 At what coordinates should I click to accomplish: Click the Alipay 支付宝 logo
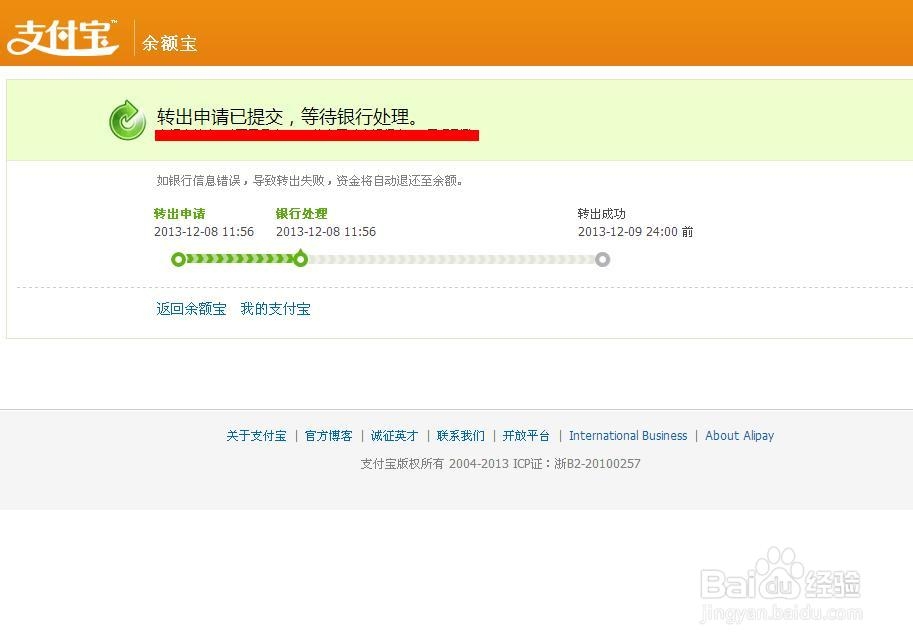[x=62, y=37]
